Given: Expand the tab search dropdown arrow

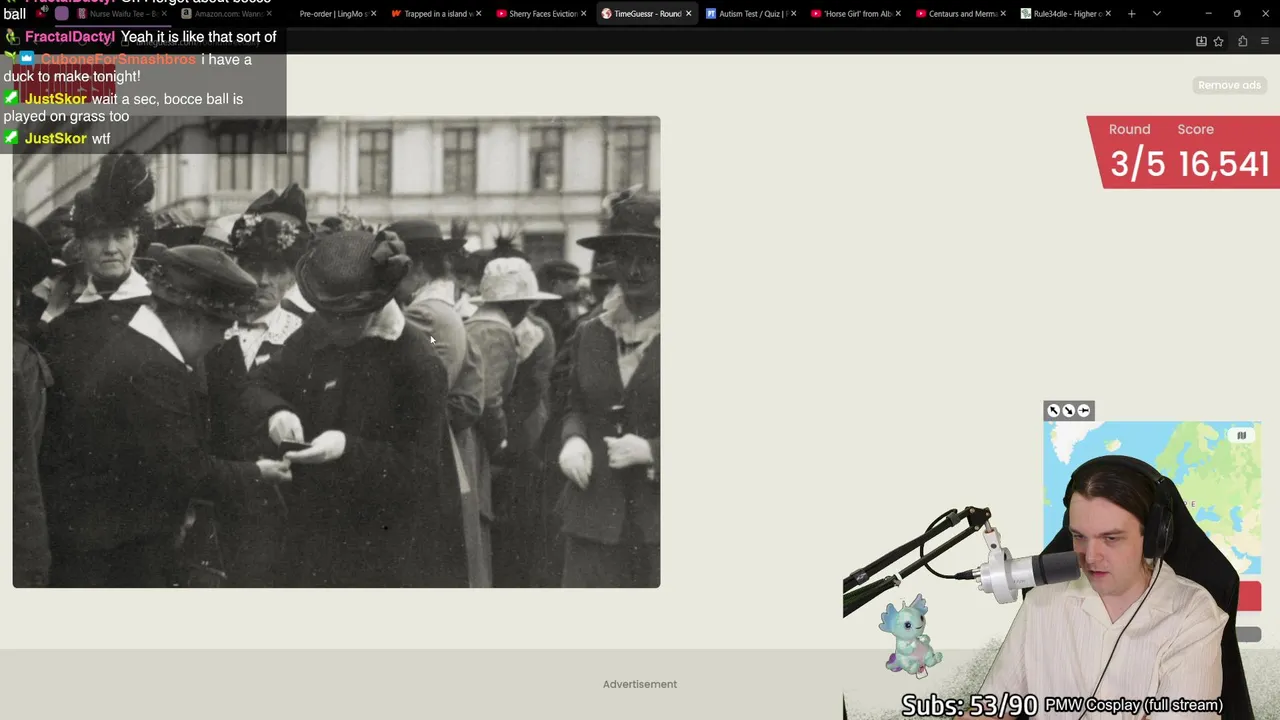Looking at the screenshot, I should [1156, 14].
